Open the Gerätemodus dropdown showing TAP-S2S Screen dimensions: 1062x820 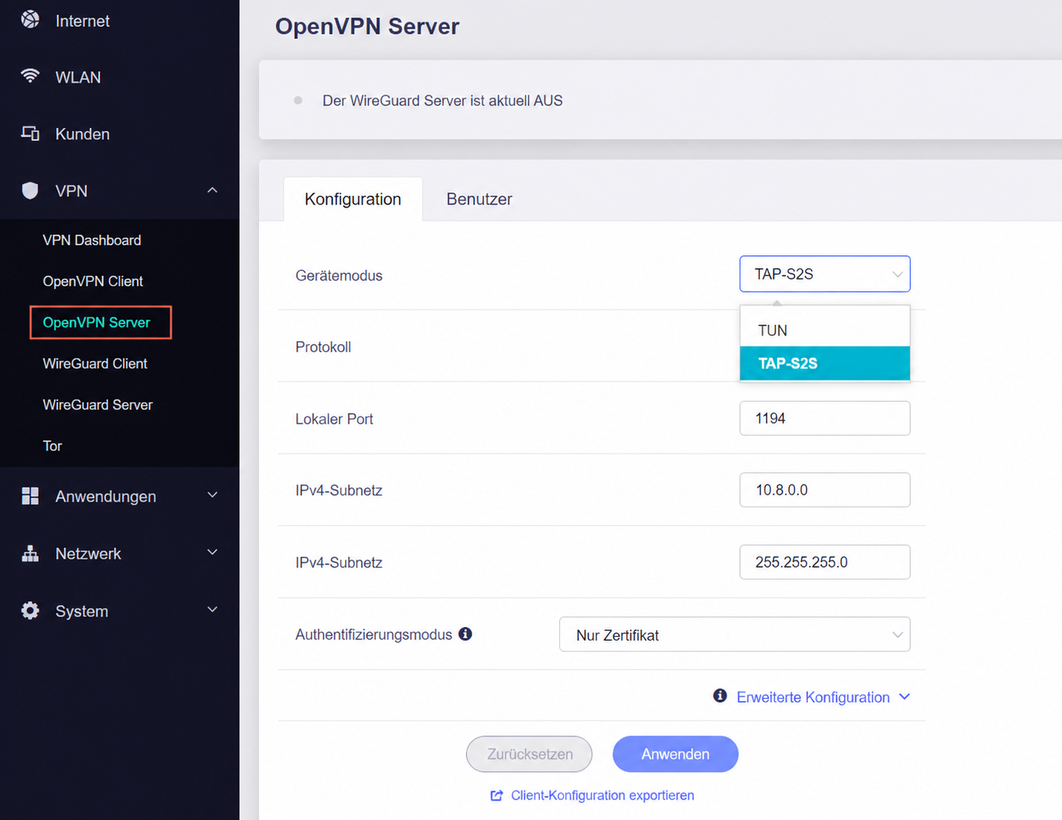(x=824, y=274)
